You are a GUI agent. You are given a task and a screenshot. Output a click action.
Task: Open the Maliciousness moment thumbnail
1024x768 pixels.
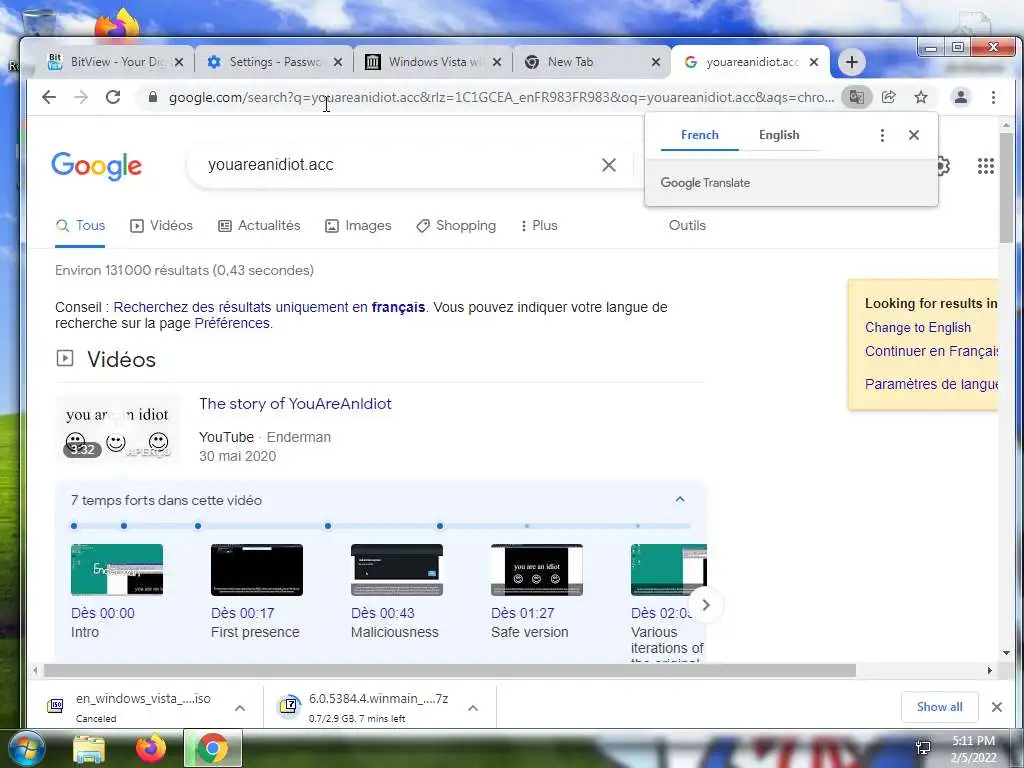(396, 569)
